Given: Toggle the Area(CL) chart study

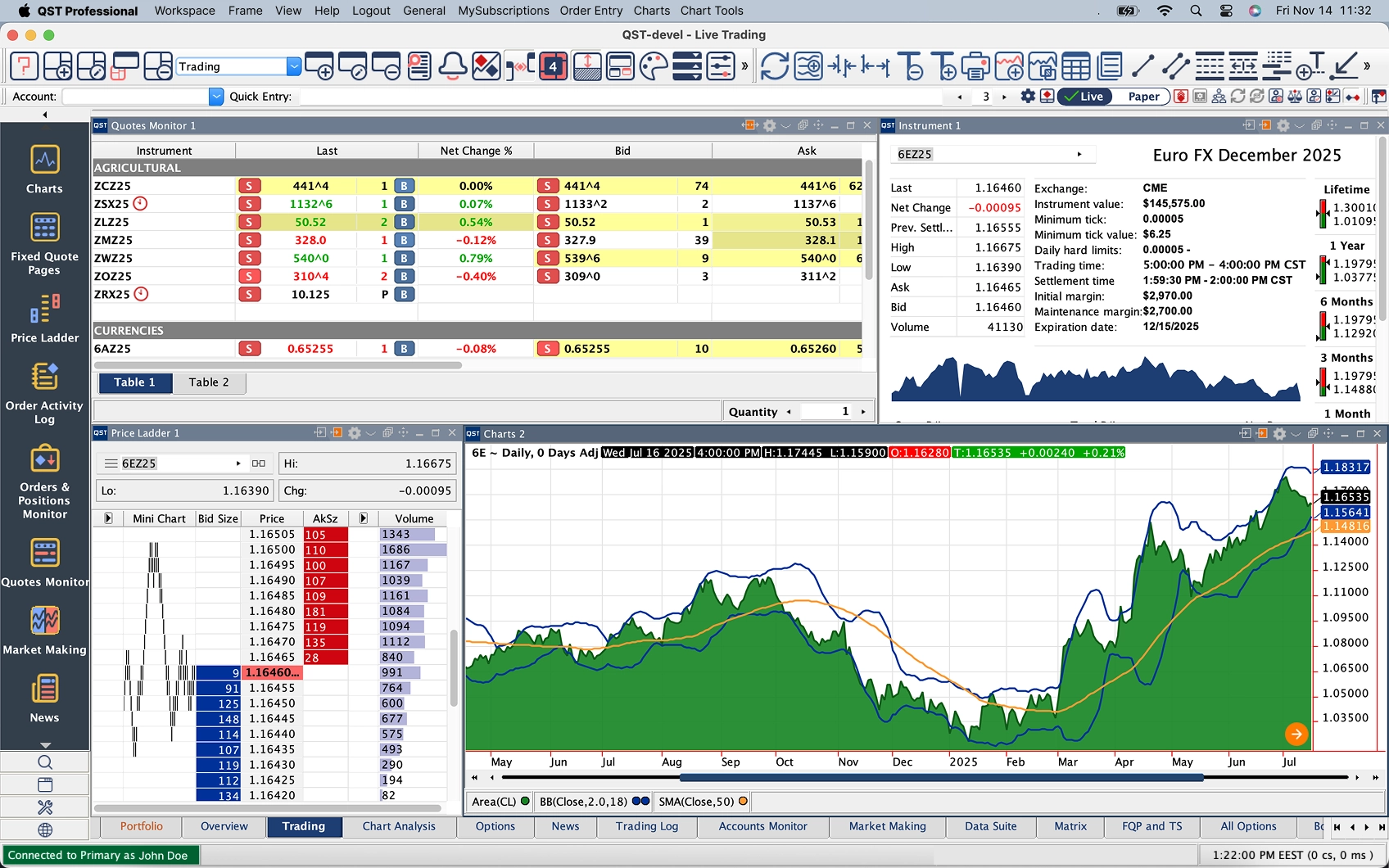Looking at the screenshot, I should [500, 802].
